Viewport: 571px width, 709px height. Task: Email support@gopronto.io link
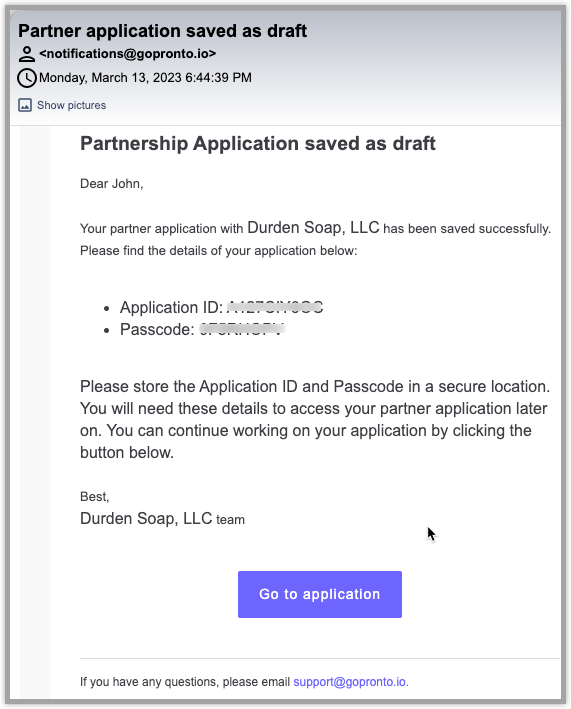tap(351, 681)
